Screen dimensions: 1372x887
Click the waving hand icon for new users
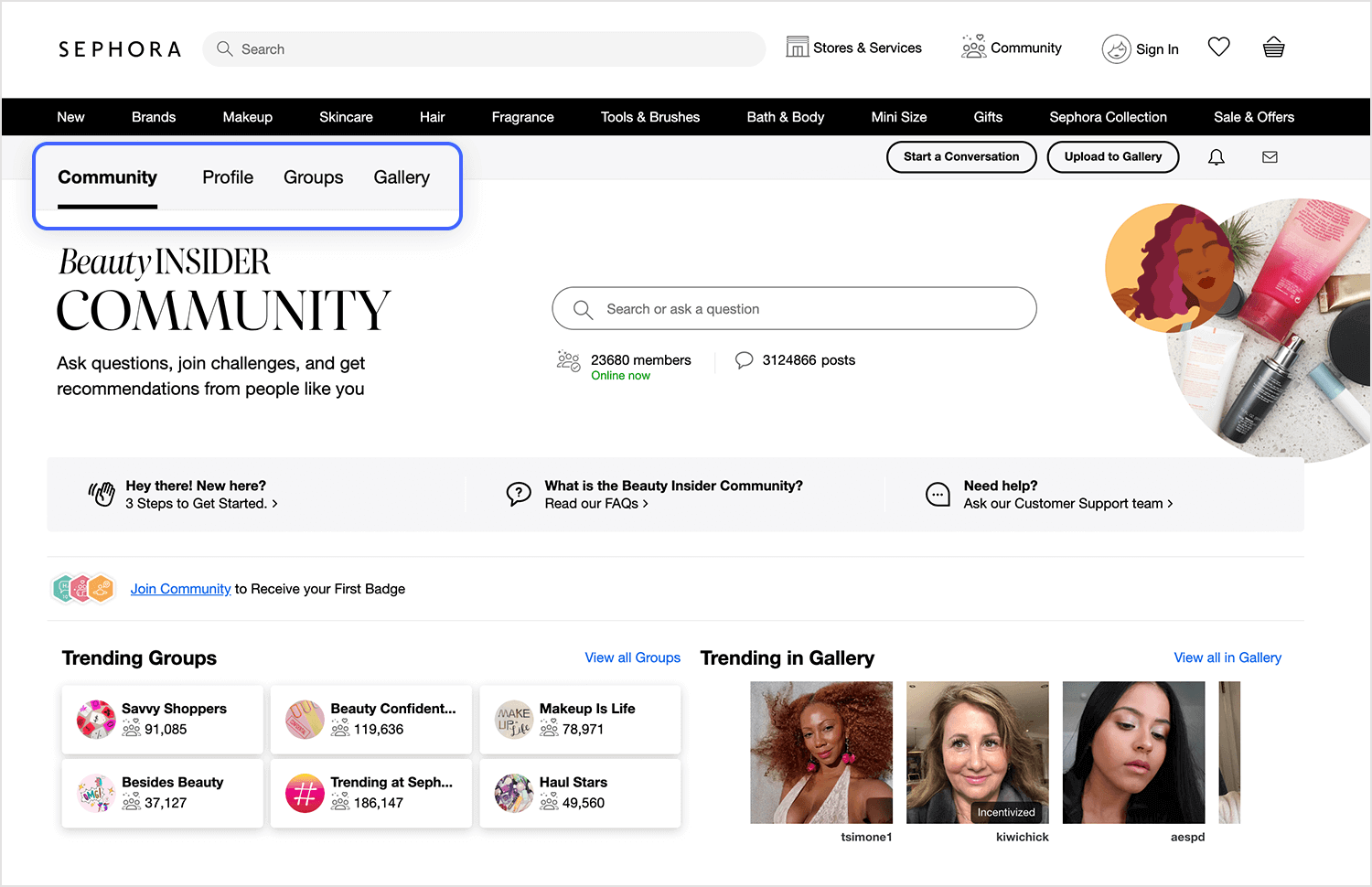[102, 494]
